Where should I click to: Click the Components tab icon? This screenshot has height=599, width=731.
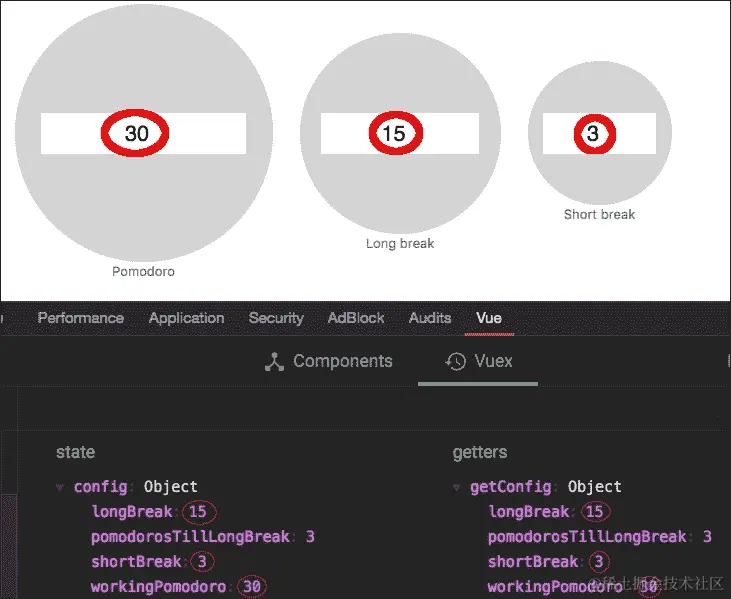tap(274, 362)
